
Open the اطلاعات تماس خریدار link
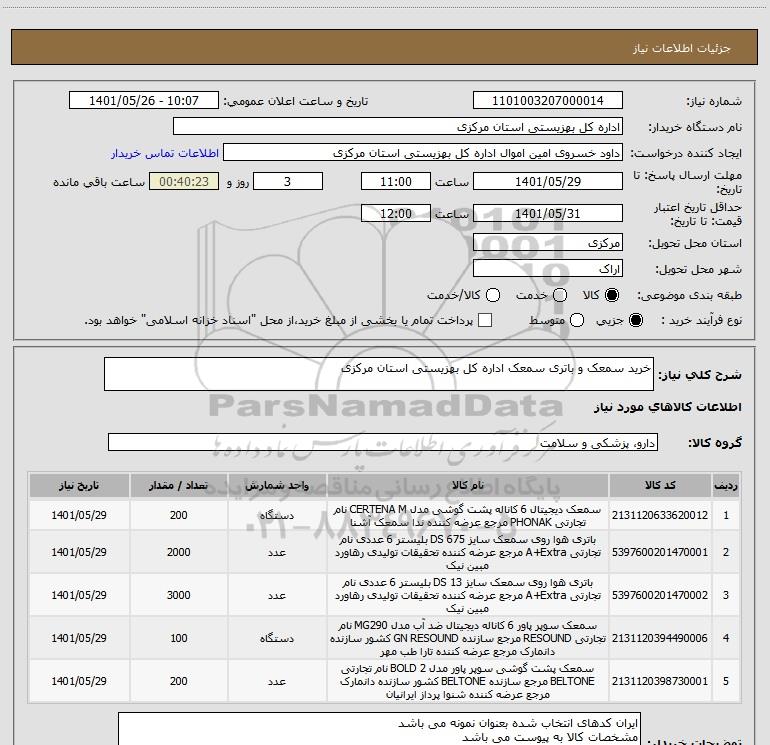coord(165,153)
